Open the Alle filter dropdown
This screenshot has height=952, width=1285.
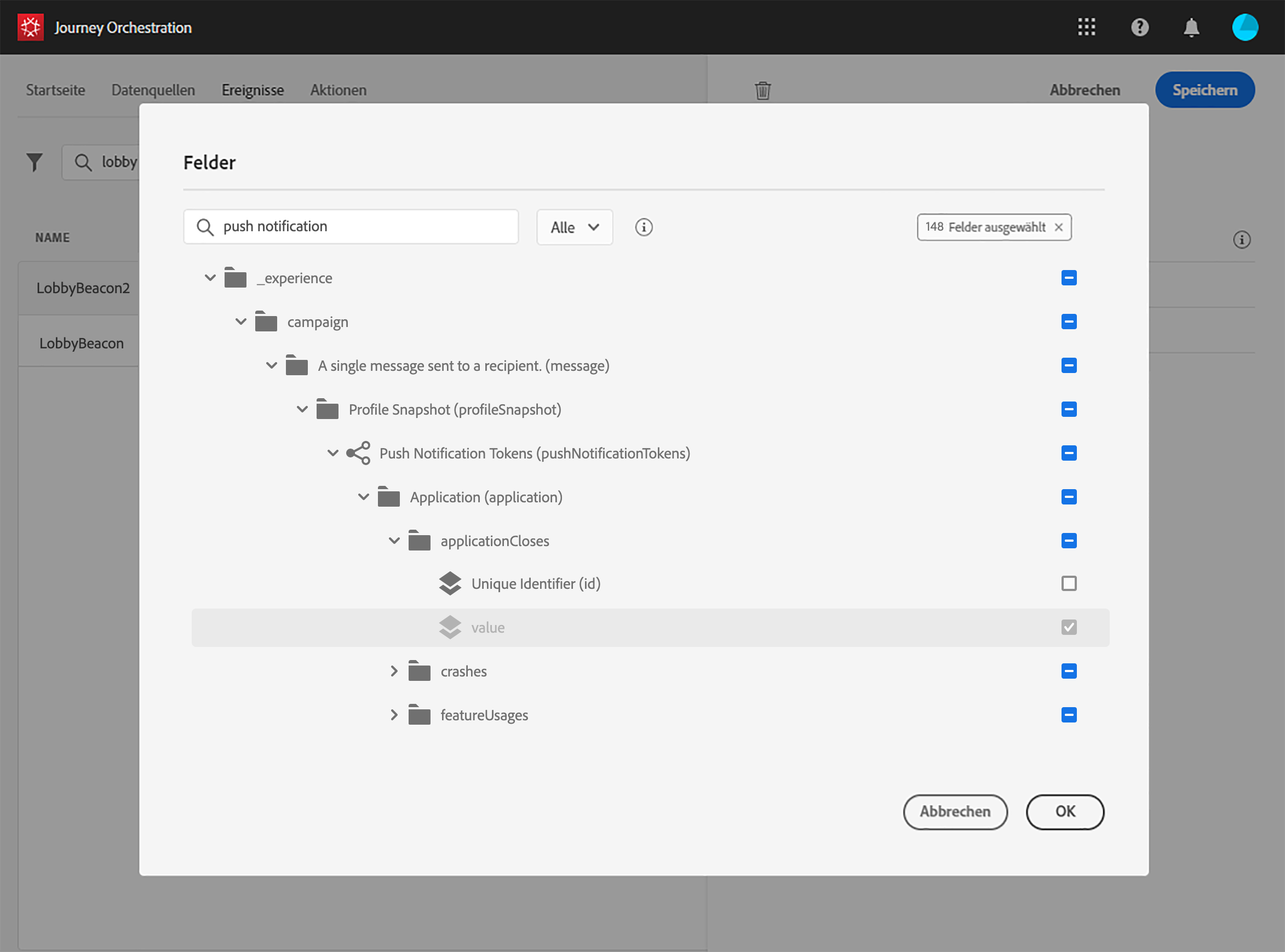[x=574, y=227]
